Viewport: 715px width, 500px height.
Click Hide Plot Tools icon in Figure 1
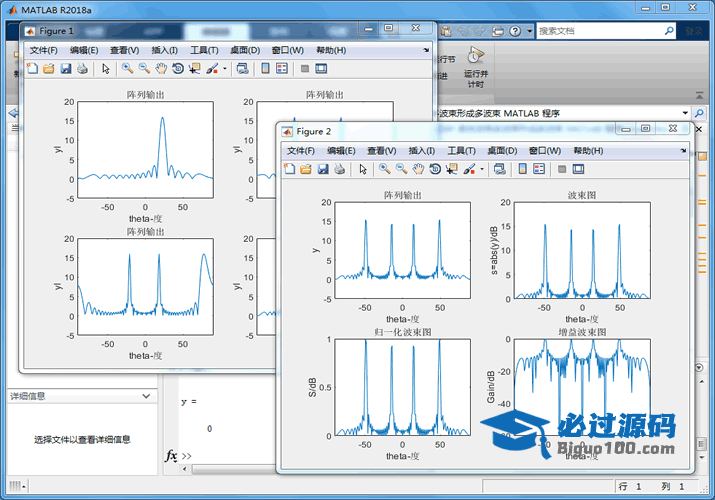pos(305,69)
